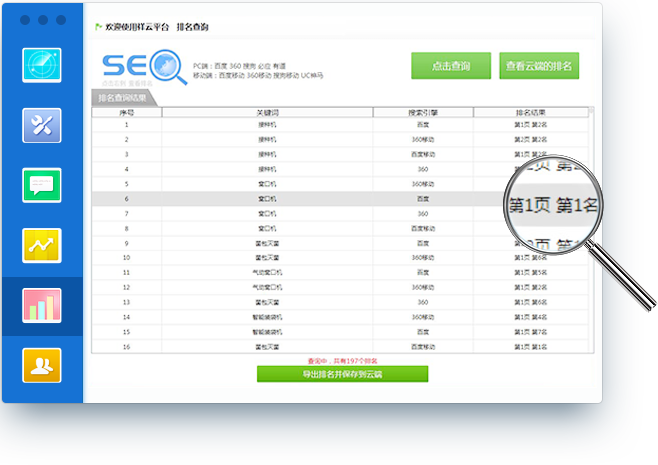Sort by the 搜索引擎 column header
The height and width of the screenshot is (465, 658).
click(423, 112)
